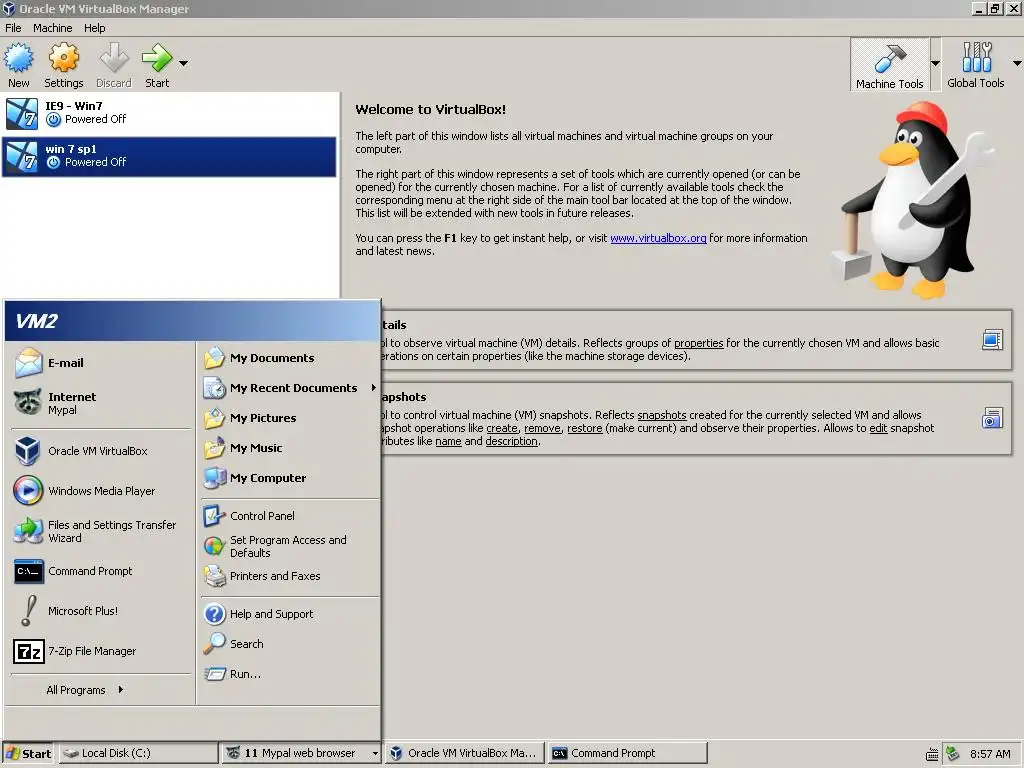1024x768 pixels.
Task: Click the Details tool icon on the right
Action: tap(992, 340)
